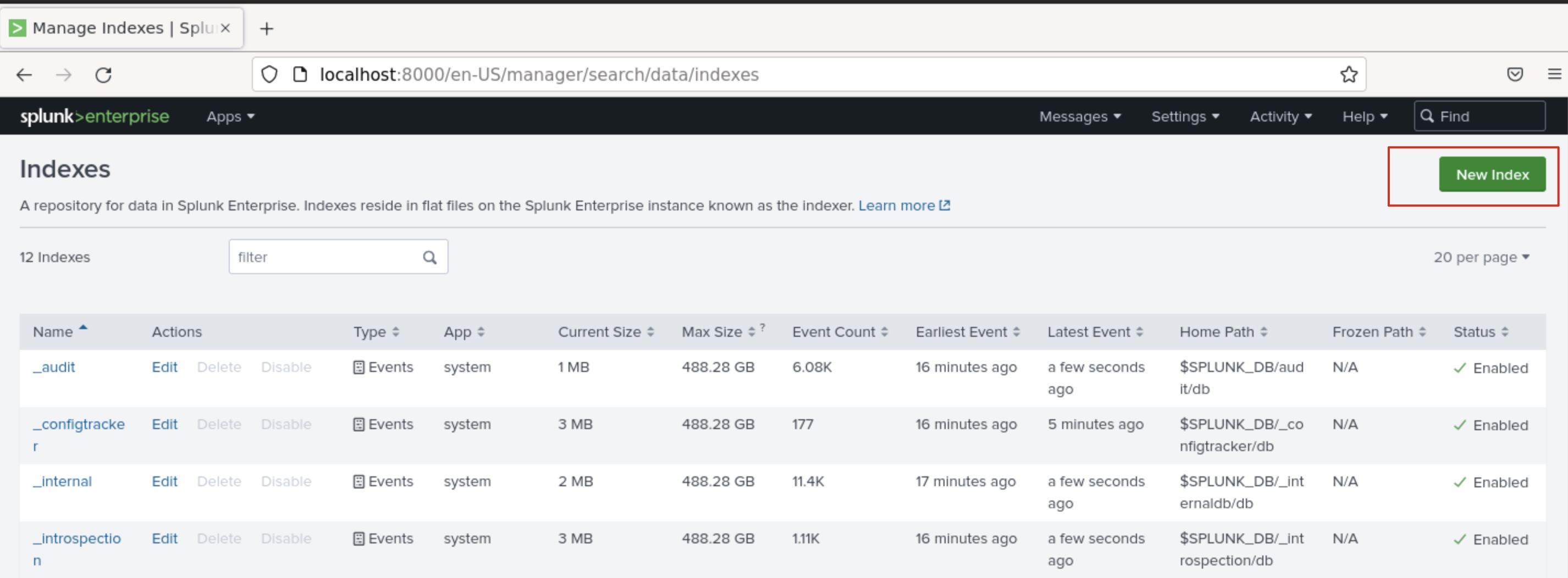Click the "17 minutes ago" earliest event cell
Screen dimensions: 1568x578
[965, 482]
